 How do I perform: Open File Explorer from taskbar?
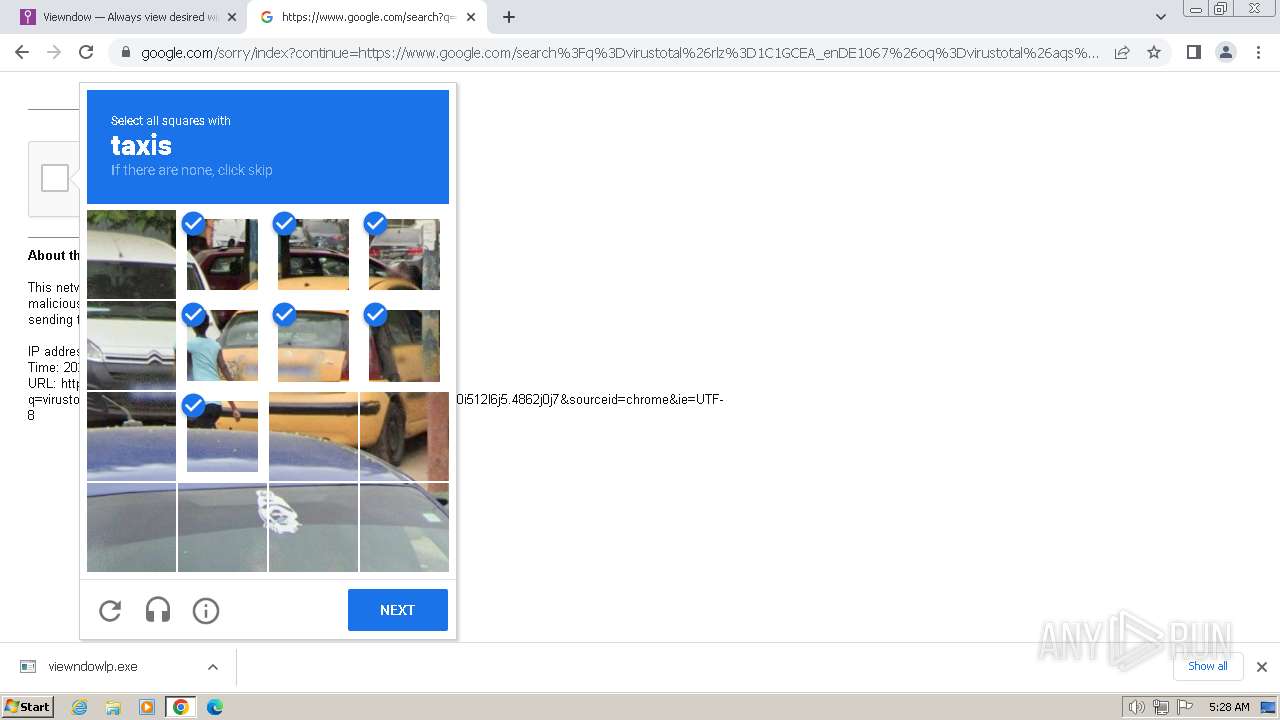pos(113,707)
